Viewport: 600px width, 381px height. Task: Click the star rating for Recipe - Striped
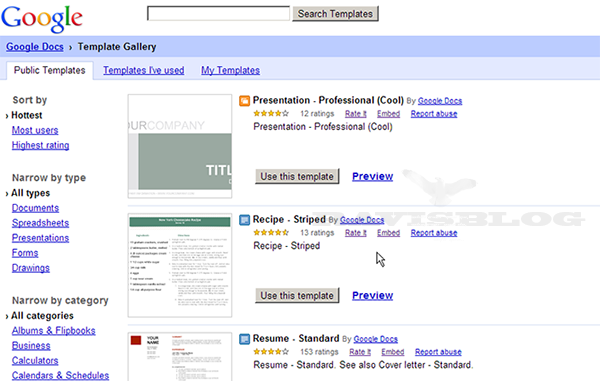(x=271, y=233)
